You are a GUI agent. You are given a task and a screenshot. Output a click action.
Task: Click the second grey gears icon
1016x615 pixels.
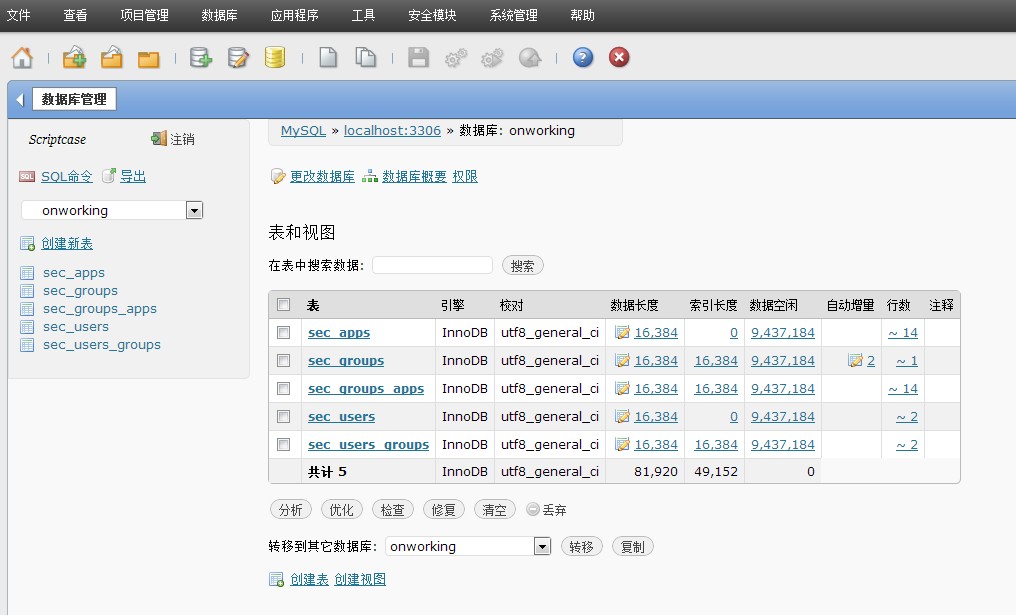point(492,58)
